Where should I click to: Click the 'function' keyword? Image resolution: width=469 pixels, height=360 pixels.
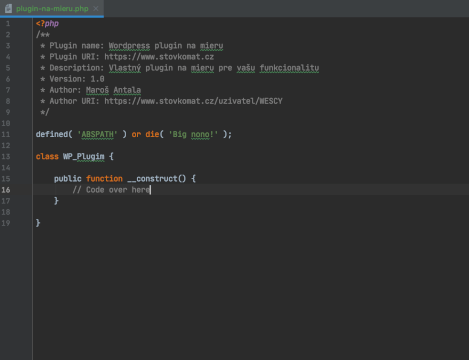pos(104,179)
